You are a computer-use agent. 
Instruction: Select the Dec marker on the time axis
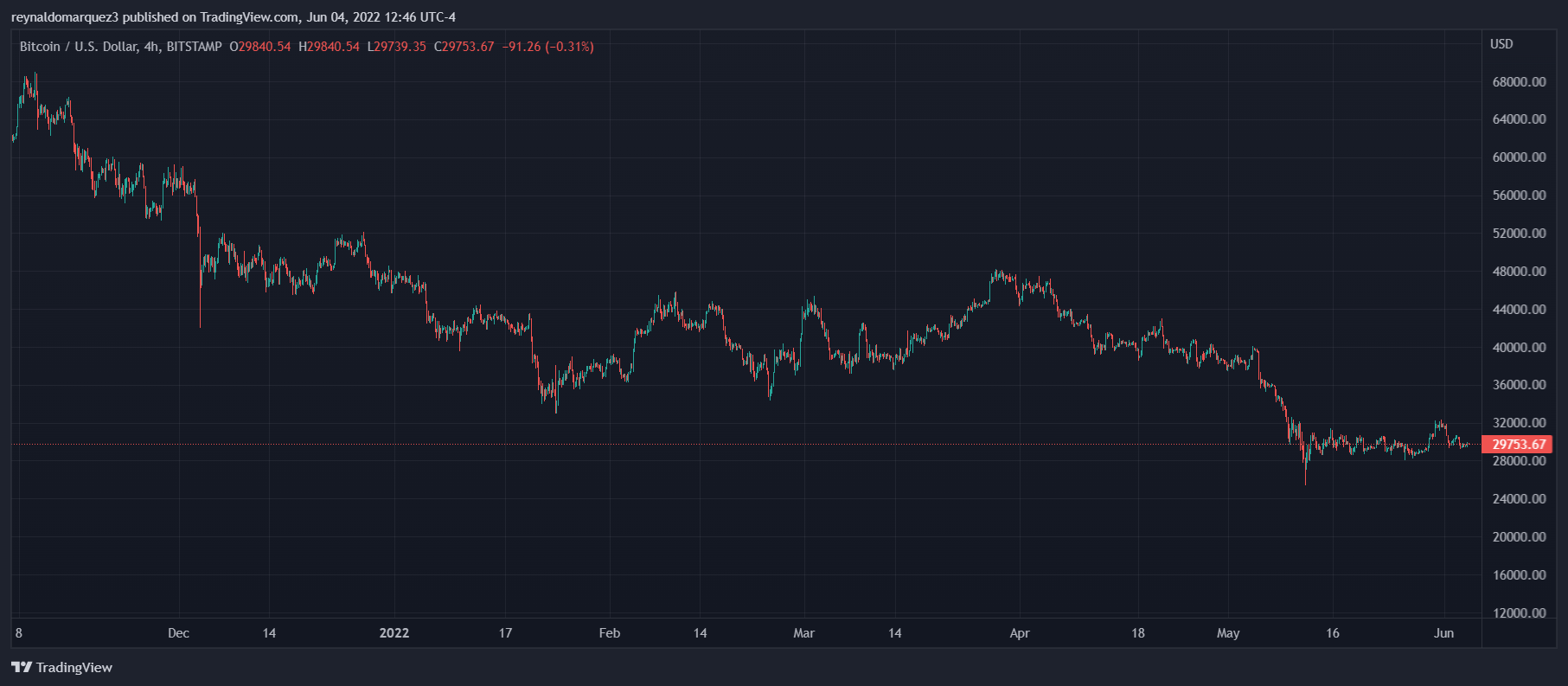click(178, 633)
